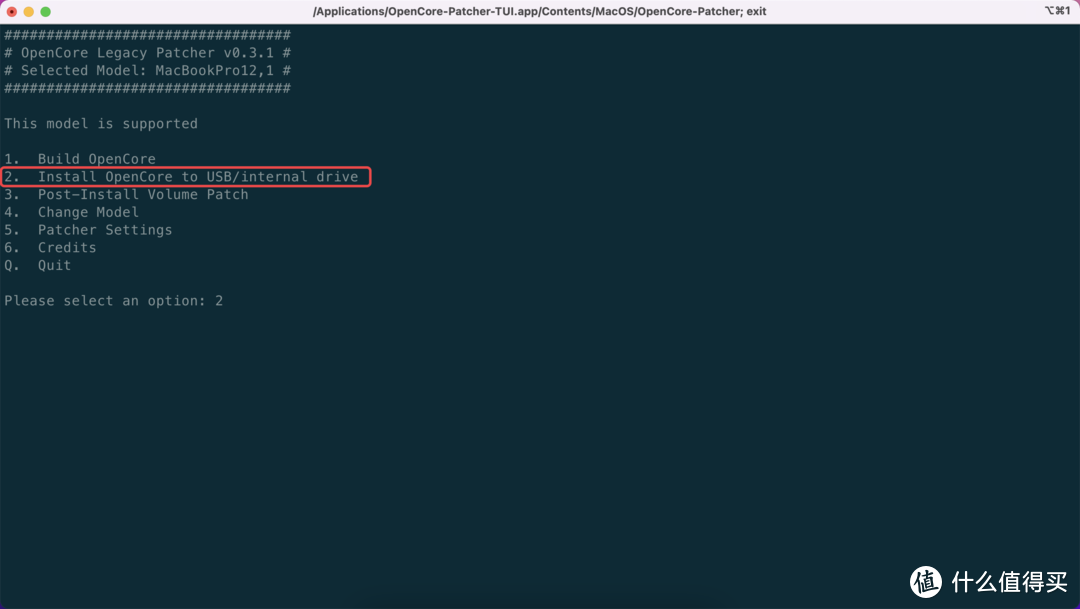Click the ⌥⌘1 window shortcut indicator

[1057, 11]
